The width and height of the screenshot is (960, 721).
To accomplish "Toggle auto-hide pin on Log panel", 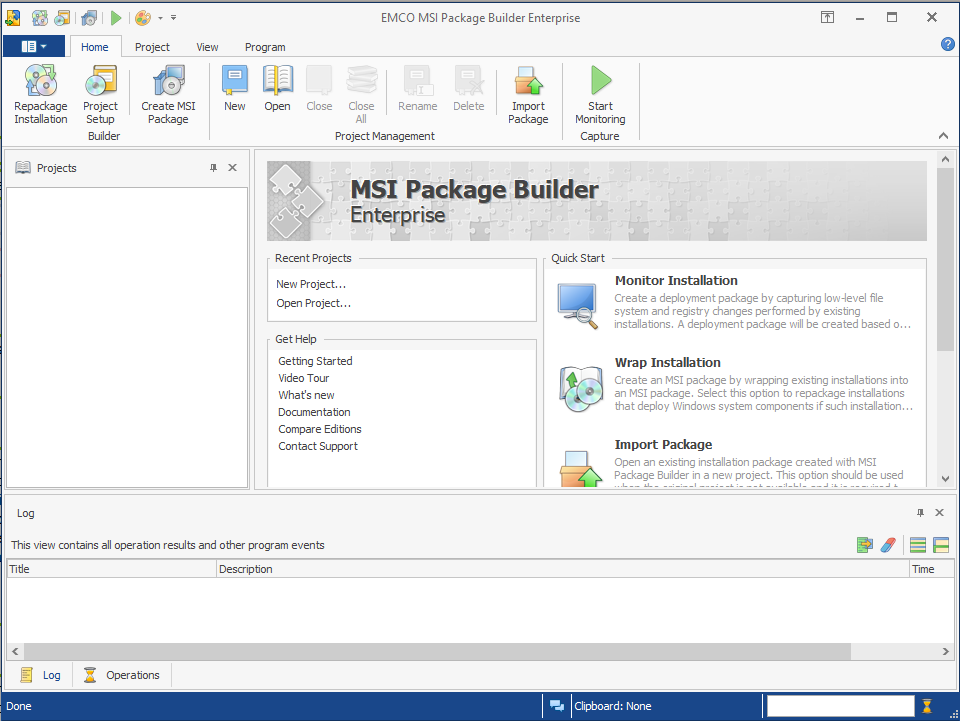I will pyautogui.click(x=921, y=513).
